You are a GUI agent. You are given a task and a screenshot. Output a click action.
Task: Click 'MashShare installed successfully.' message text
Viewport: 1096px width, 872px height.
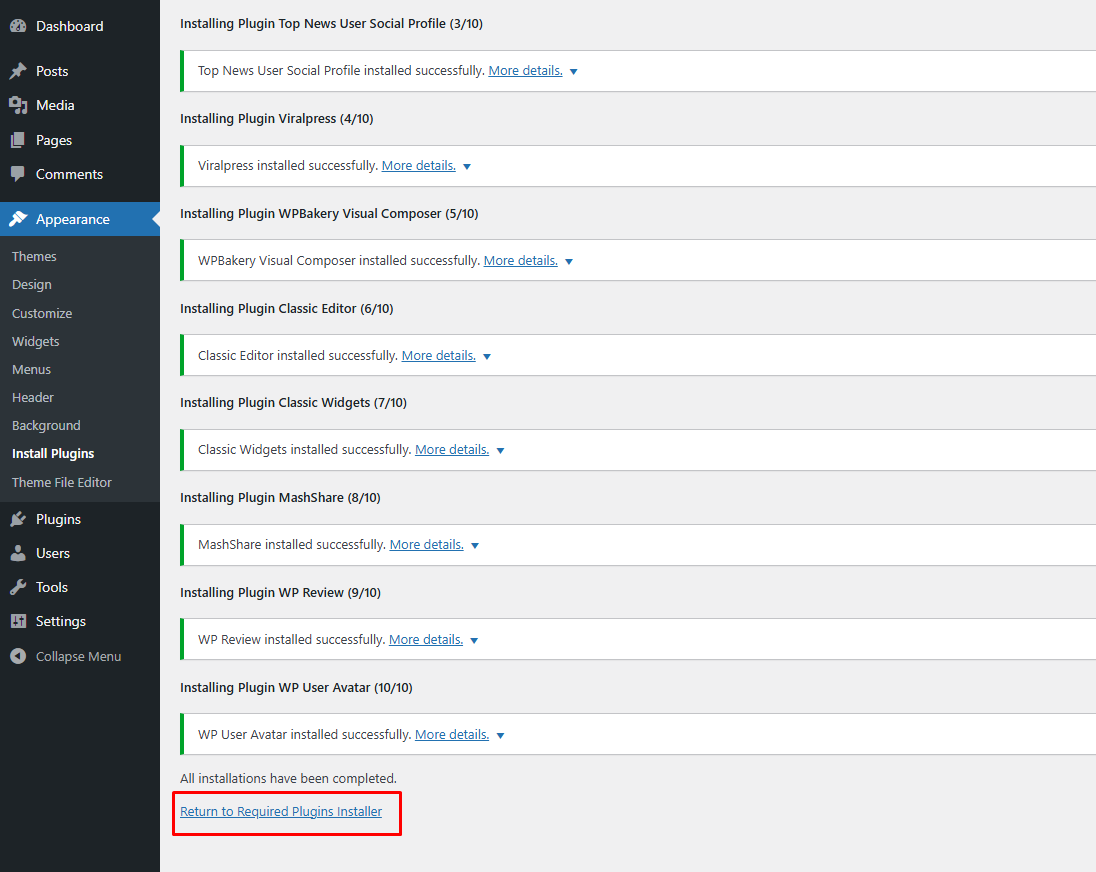tap(292, 545)
